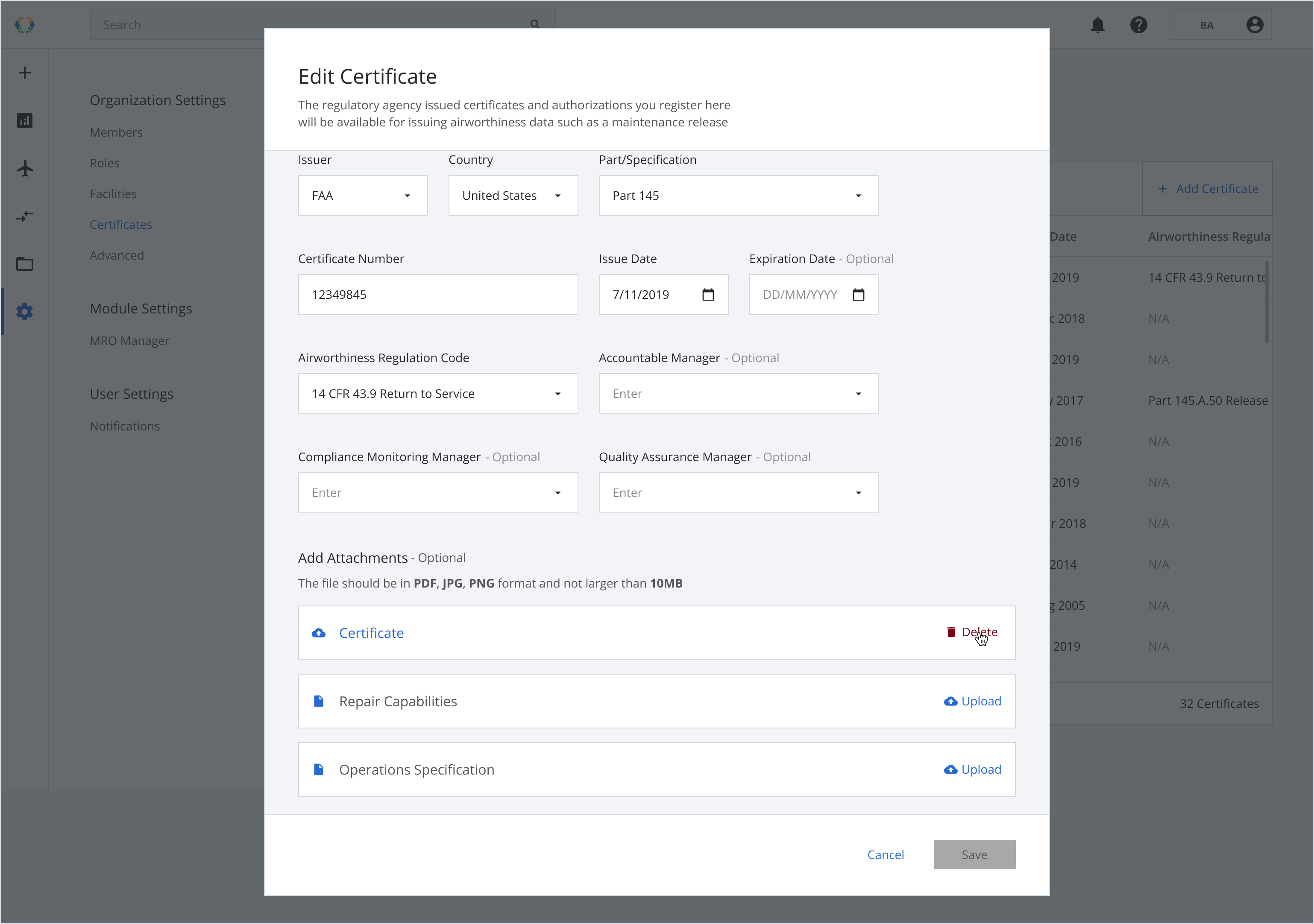Go to Advanced settings

point(117,255)
